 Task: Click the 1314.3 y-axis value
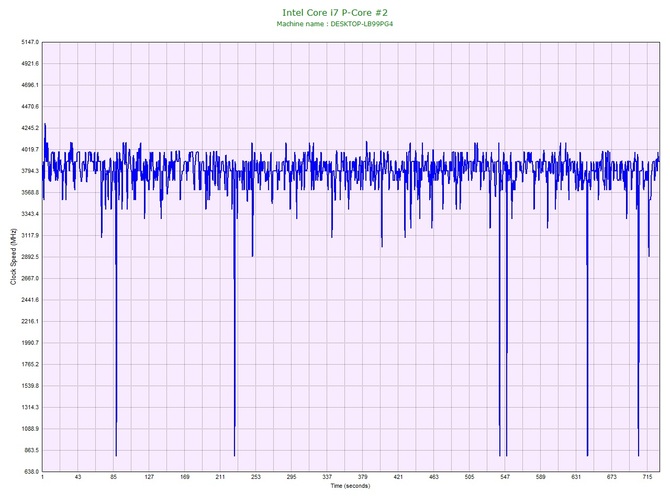[x=30, y=407]
